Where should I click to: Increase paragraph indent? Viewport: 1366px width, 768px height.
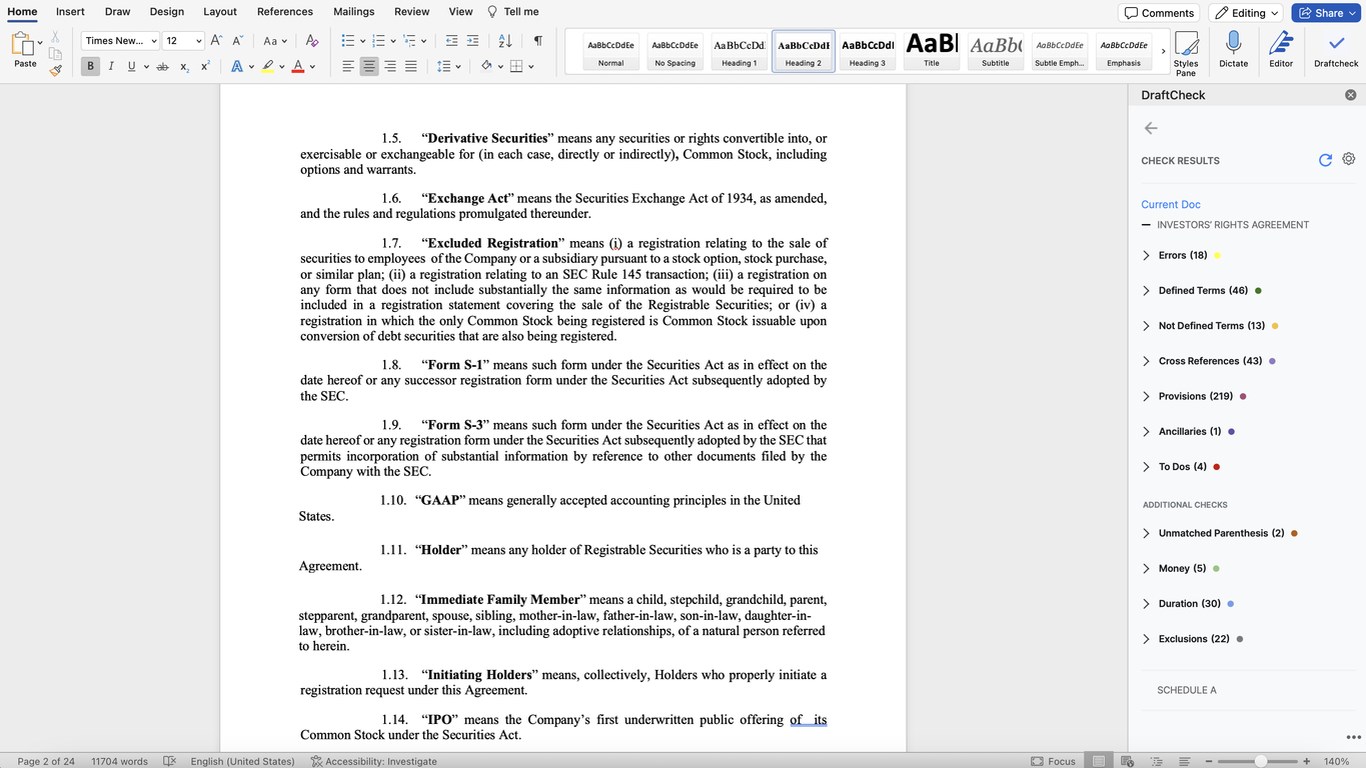(474, 41)
